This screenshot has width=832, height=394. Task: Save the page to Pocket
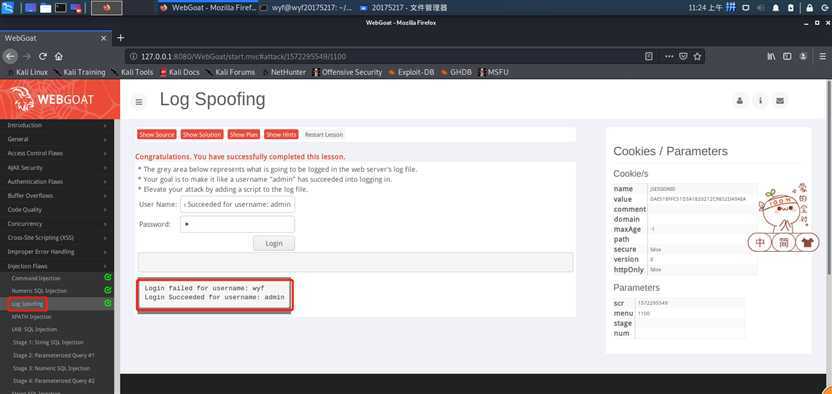(684, 56)
